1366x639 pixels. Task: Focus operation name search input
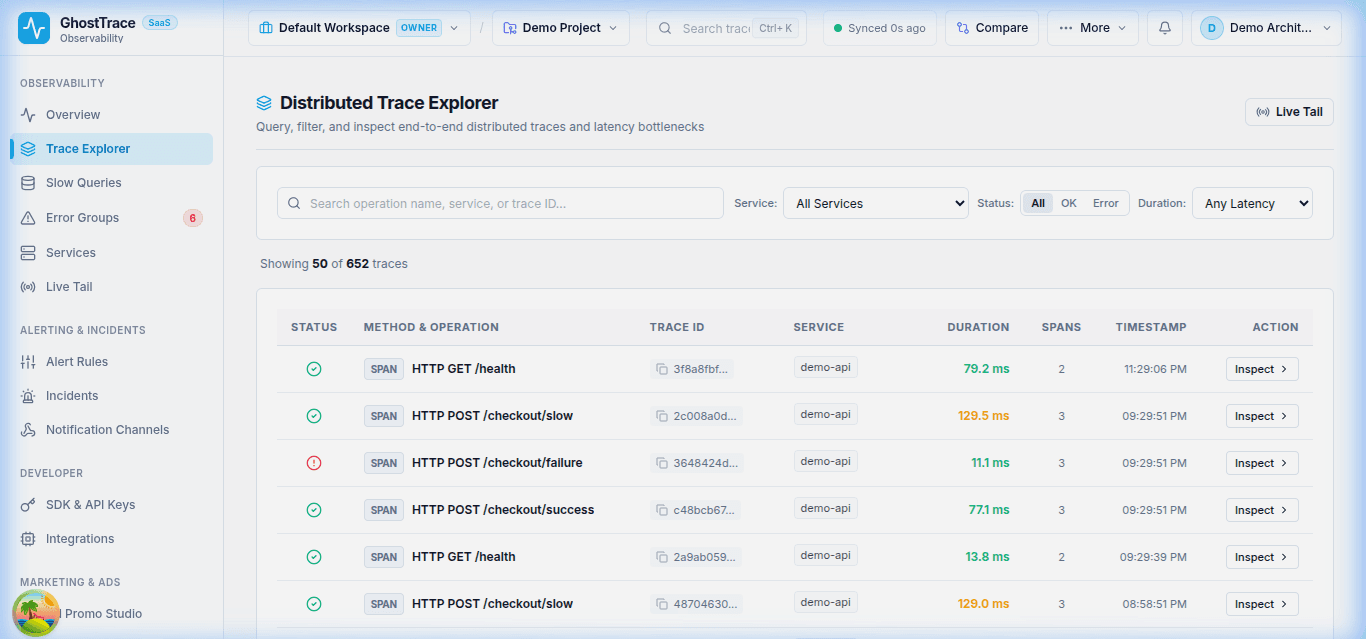coord(500,203)
